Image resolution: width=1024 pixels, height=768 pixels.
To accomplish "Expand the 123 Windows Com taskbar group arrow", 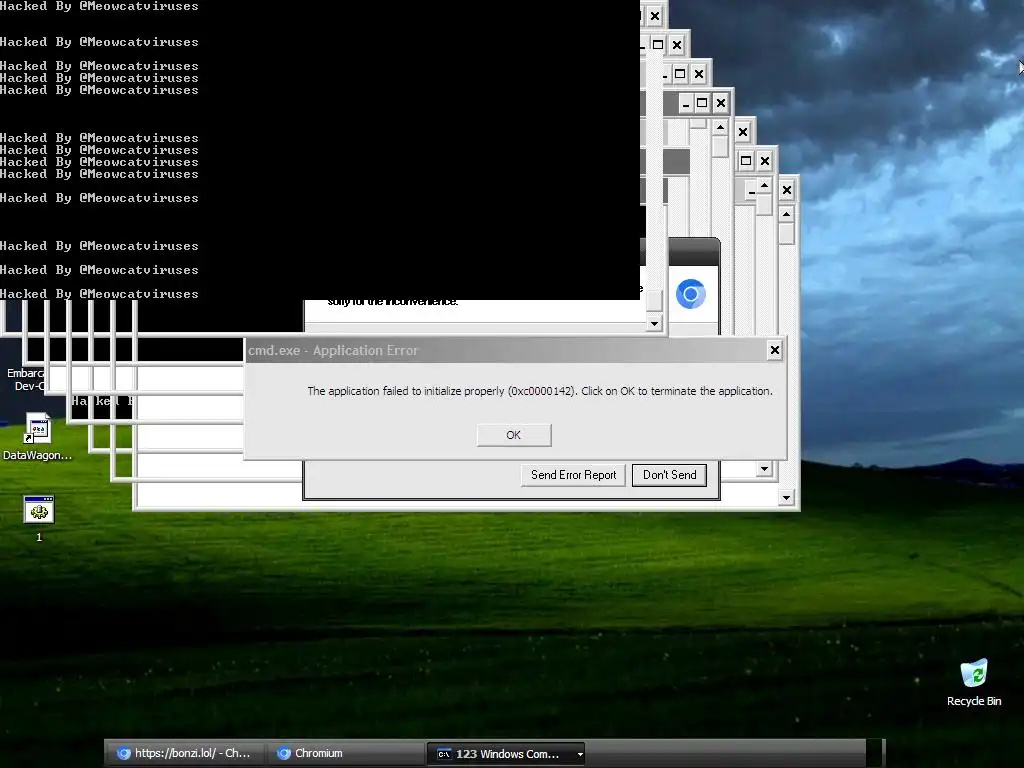I will (x=580, y=754).
